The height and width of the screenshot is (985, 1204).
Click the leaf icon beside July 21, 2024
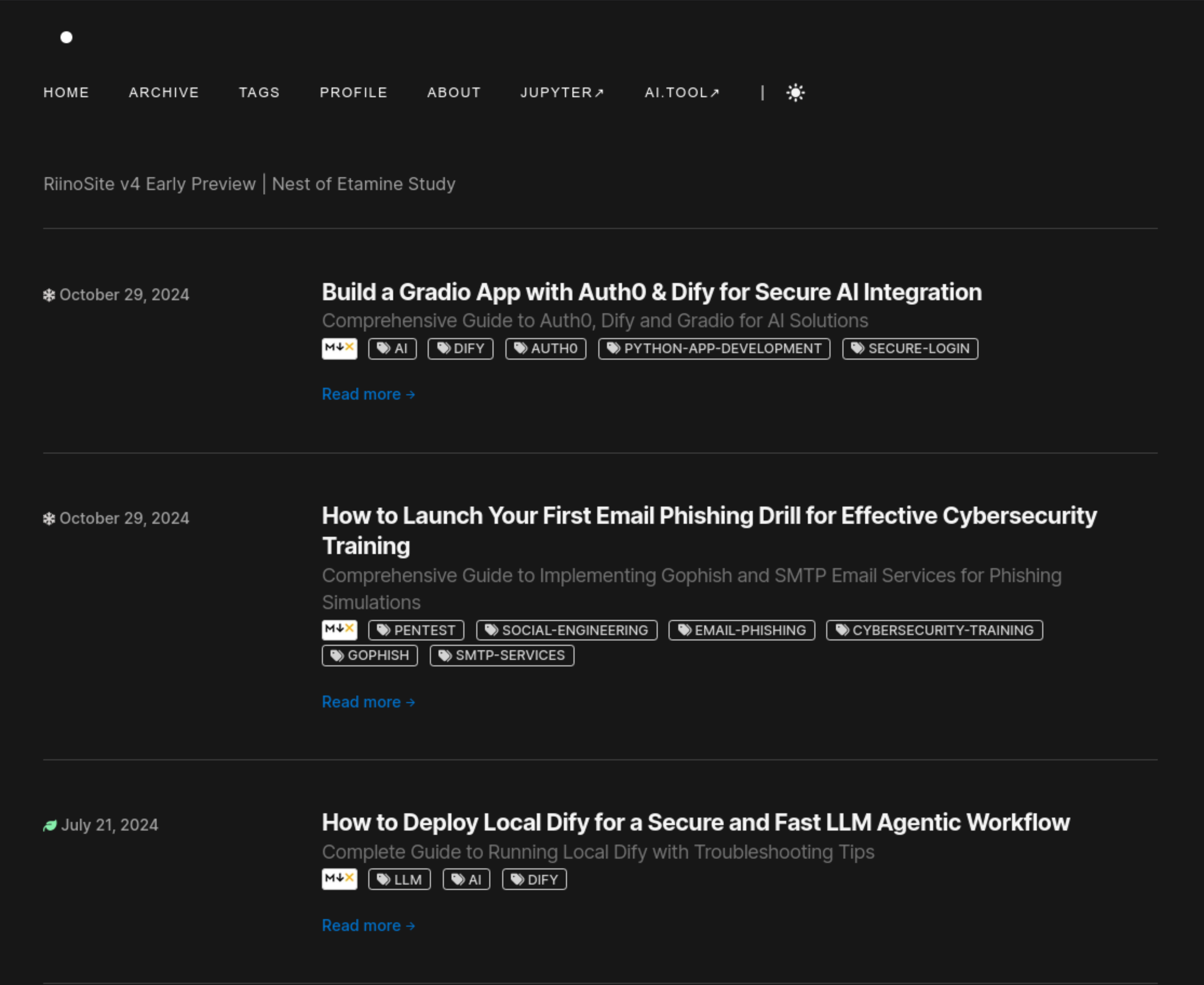(x=49, y=824)
